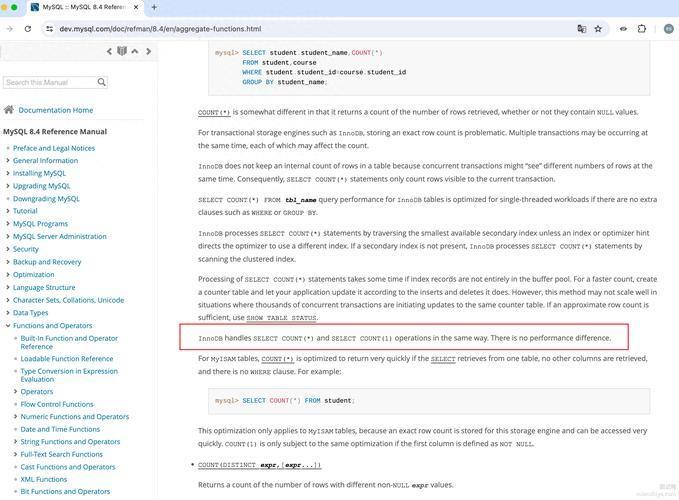The width and height of the screenshot is (679, 500).
Task: Expand Security section
Action: (x=7, y=249)
